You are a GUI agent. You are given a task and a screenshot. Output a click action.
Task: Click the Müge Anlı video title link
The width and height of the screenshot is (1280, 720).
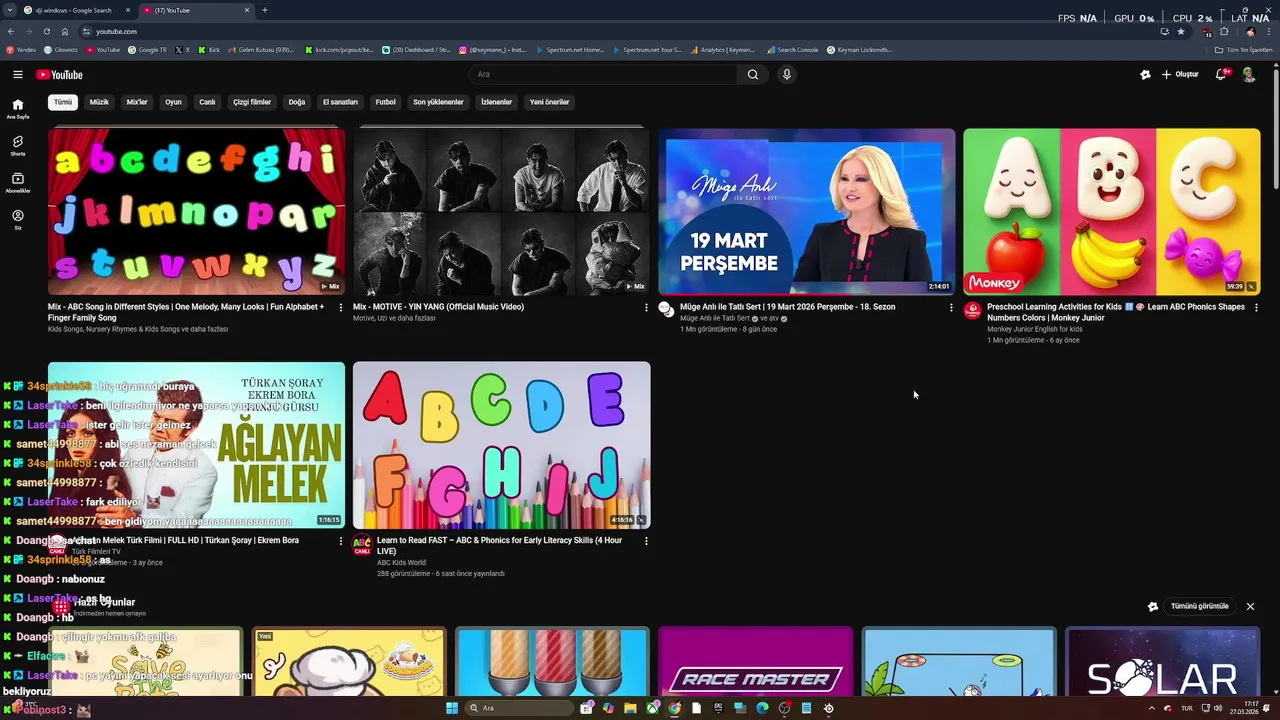(x=787, y=307)
